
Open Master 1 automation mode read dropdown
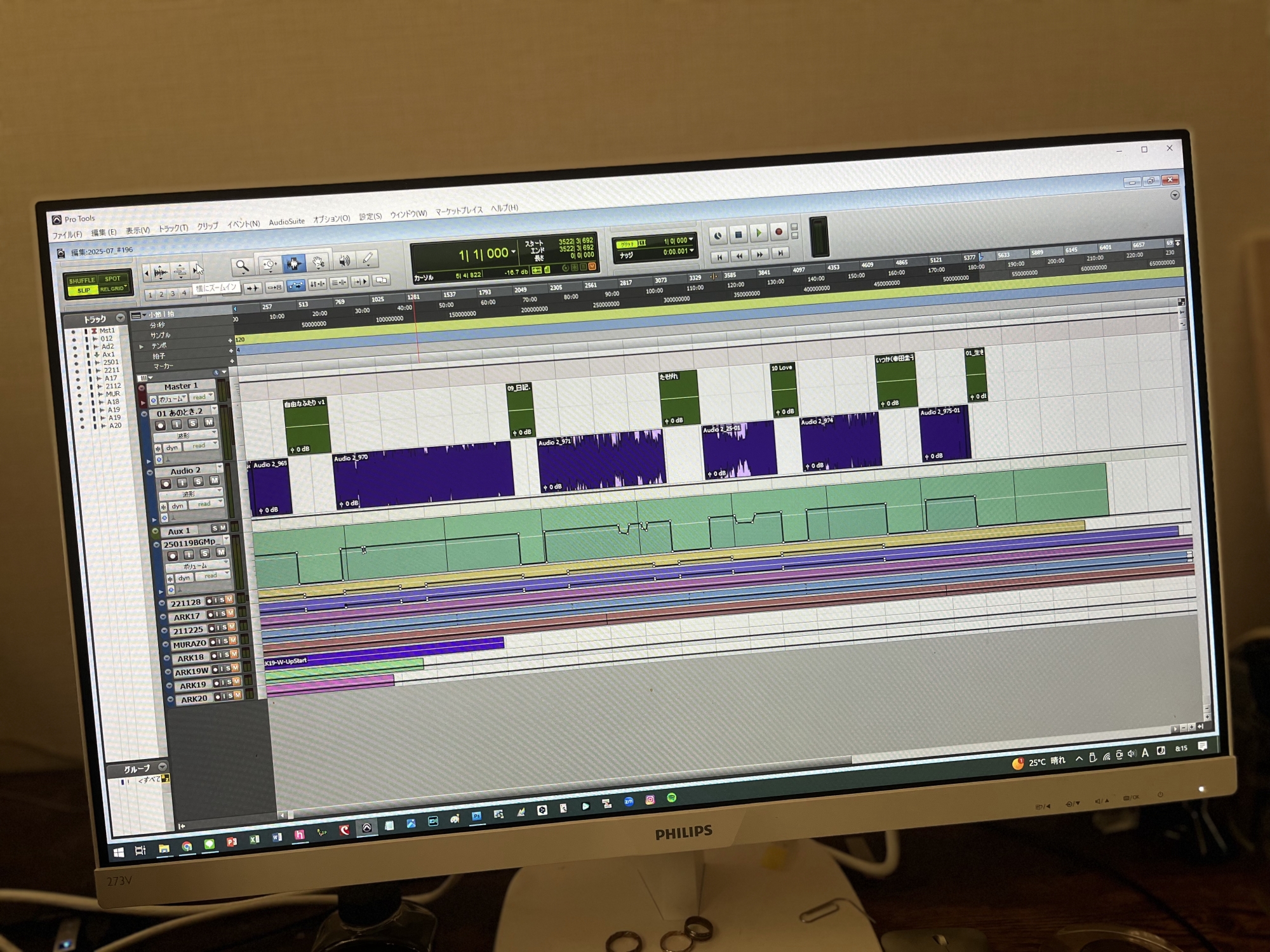tap(203, 397)
